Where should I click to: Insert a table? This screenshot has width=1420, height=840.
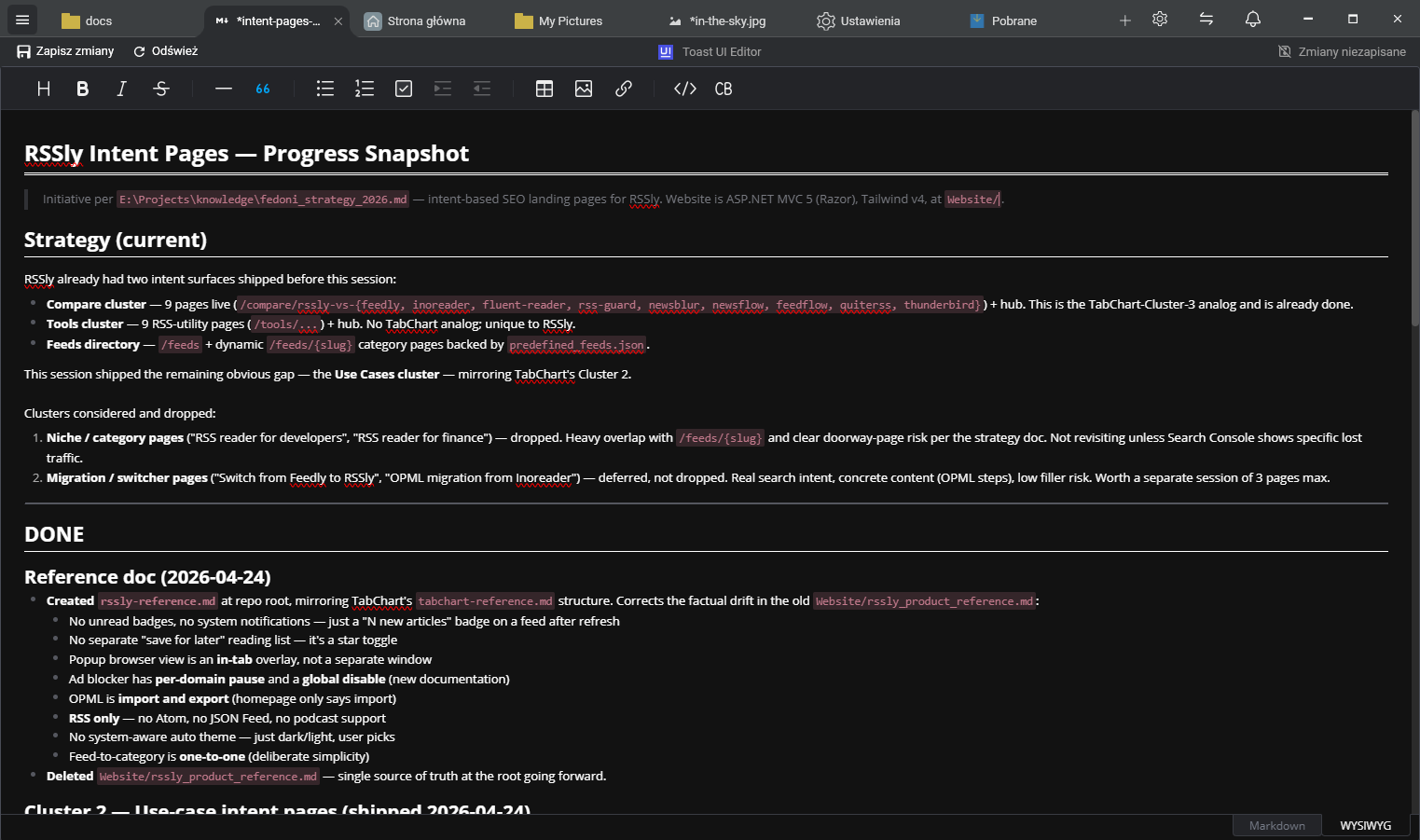click(545, 89)
